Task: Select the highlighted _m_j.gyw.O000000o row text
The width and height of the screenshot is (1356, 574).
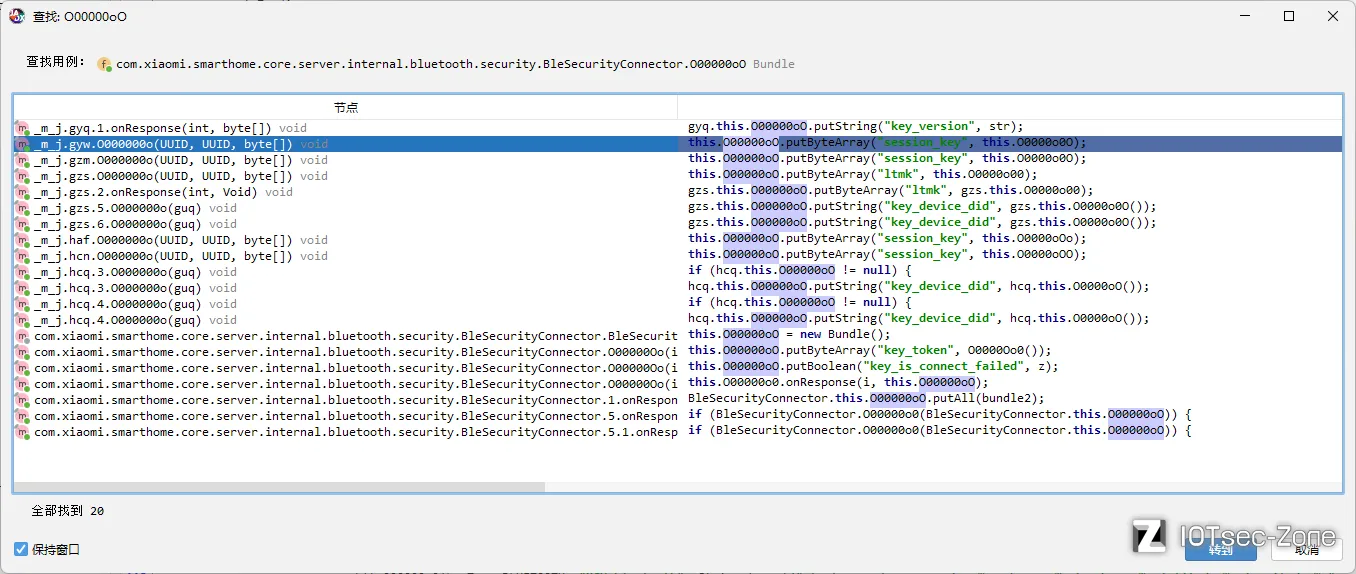Action: click(x=180, y=144)
